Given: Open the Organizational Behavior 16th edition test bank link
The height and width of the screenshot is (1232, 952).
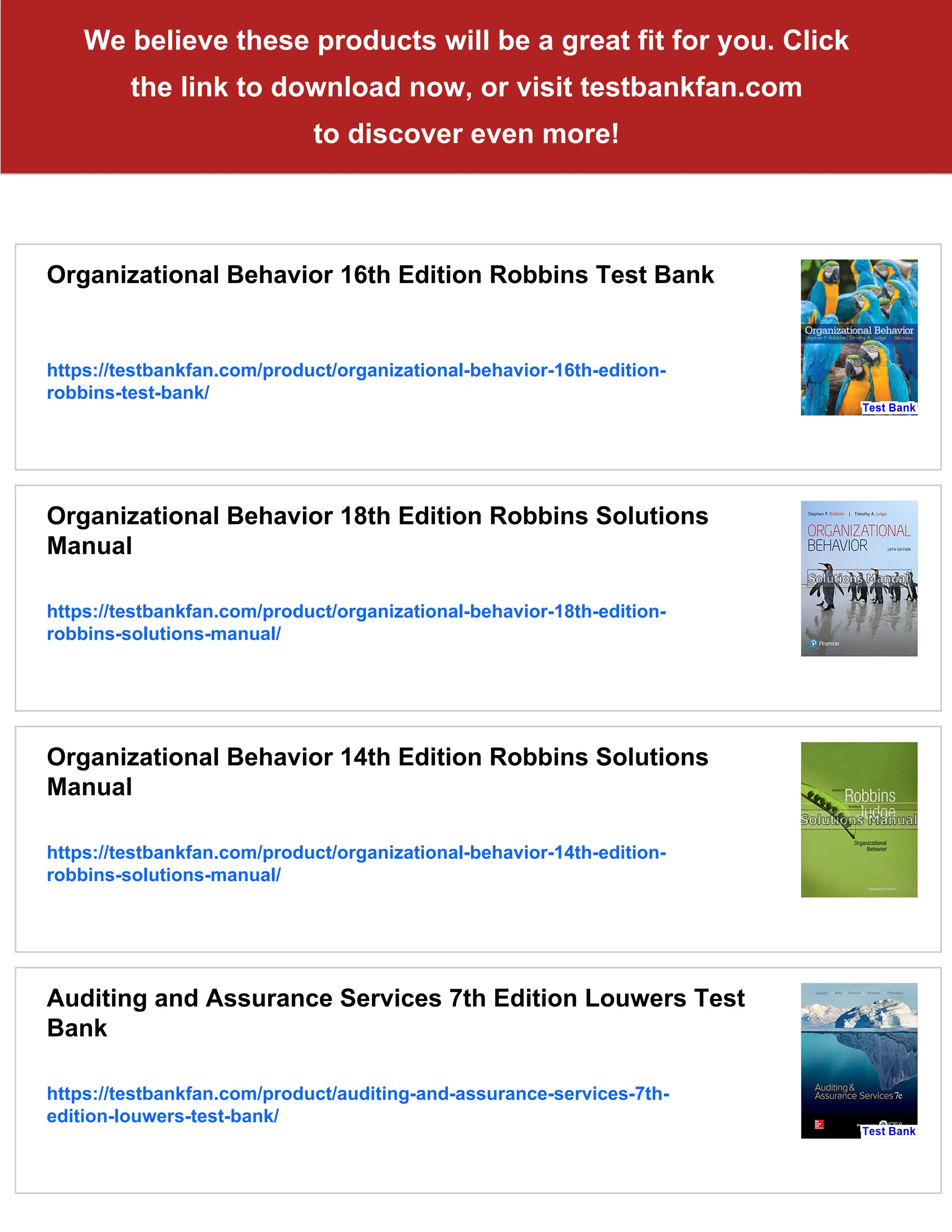Looking at the screenshot, I should (356, 371).
